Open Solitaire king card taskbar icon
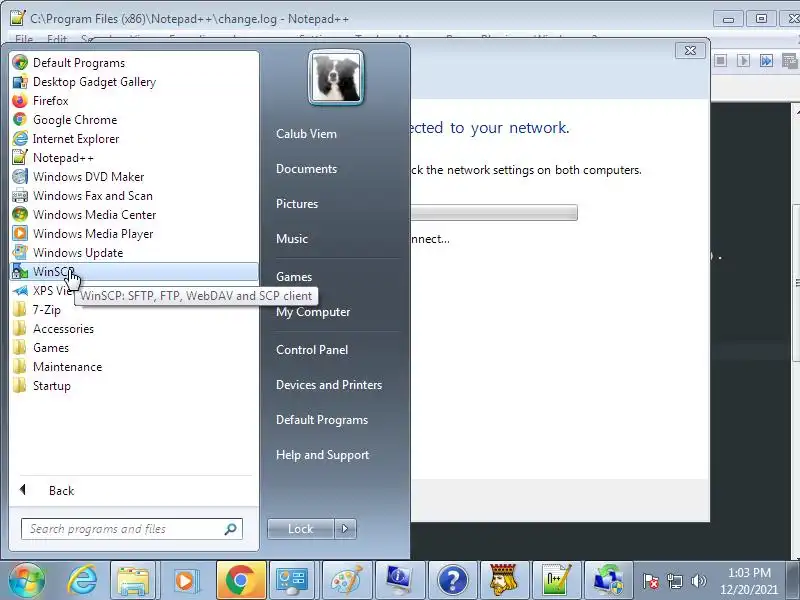Image resolution: width=800 pixels, height=600 pixels. (x=503, y=580)
